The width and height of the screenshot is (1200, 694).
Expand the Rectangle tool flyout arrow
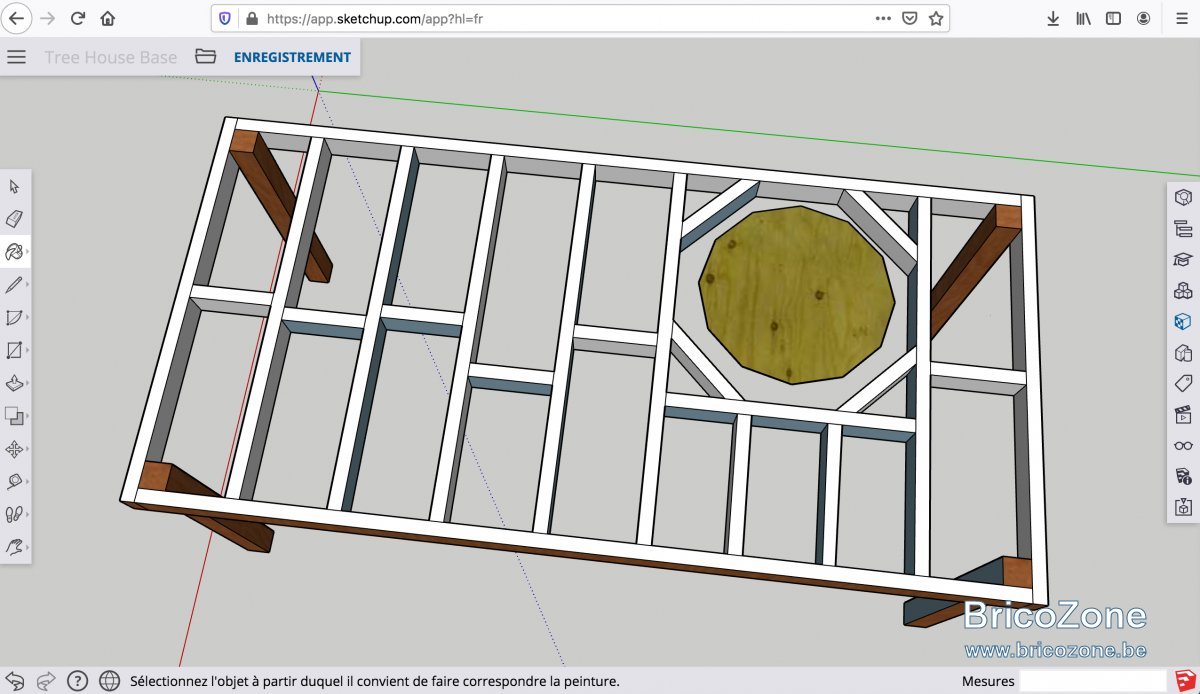(x=28, y=350)
